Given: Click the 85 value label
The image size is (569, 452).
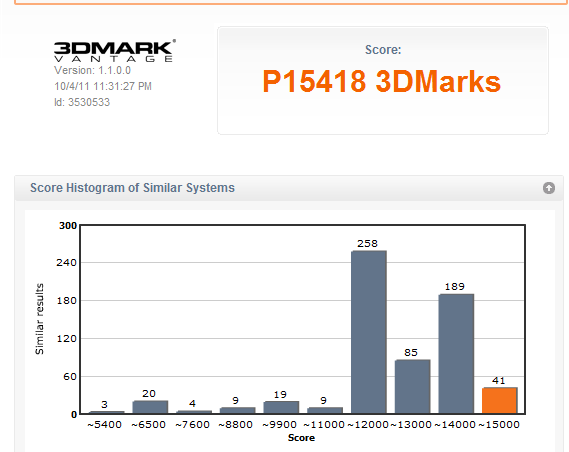Looking at the screenshot, I should 411,353.
